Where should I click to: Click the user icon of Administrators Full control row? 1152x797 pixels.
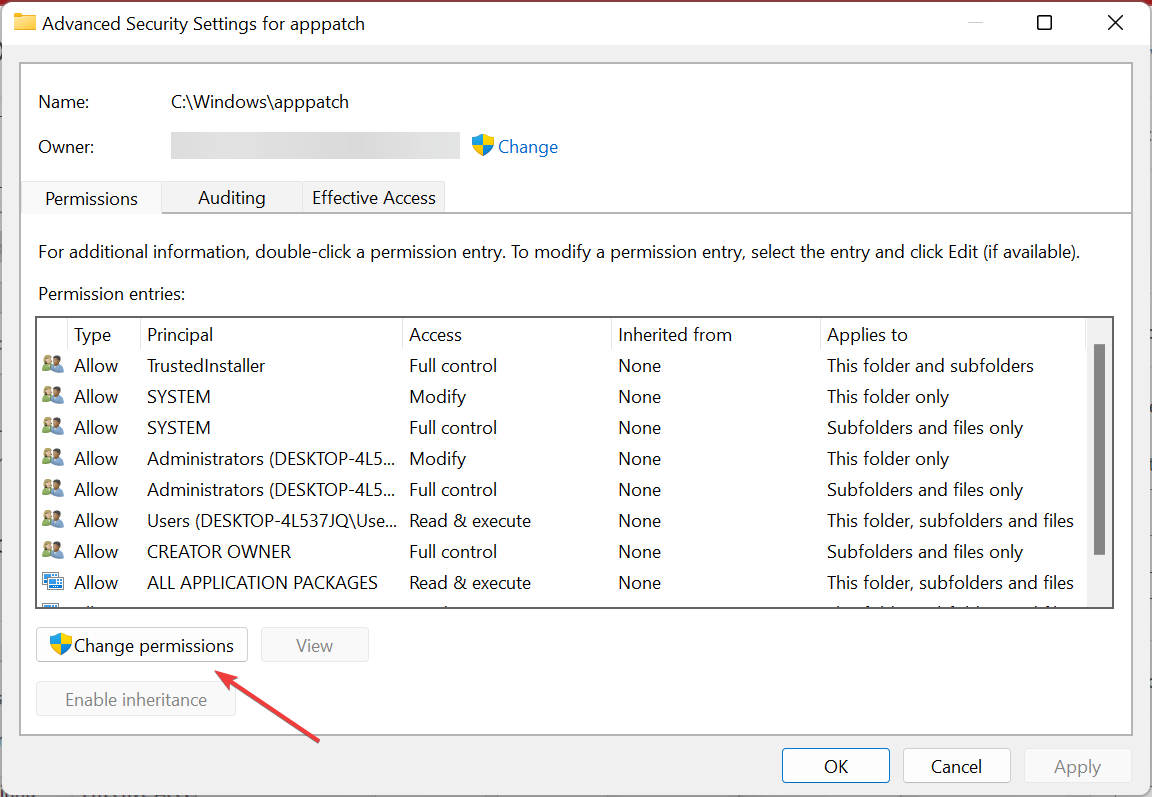(x=52, y=488)
